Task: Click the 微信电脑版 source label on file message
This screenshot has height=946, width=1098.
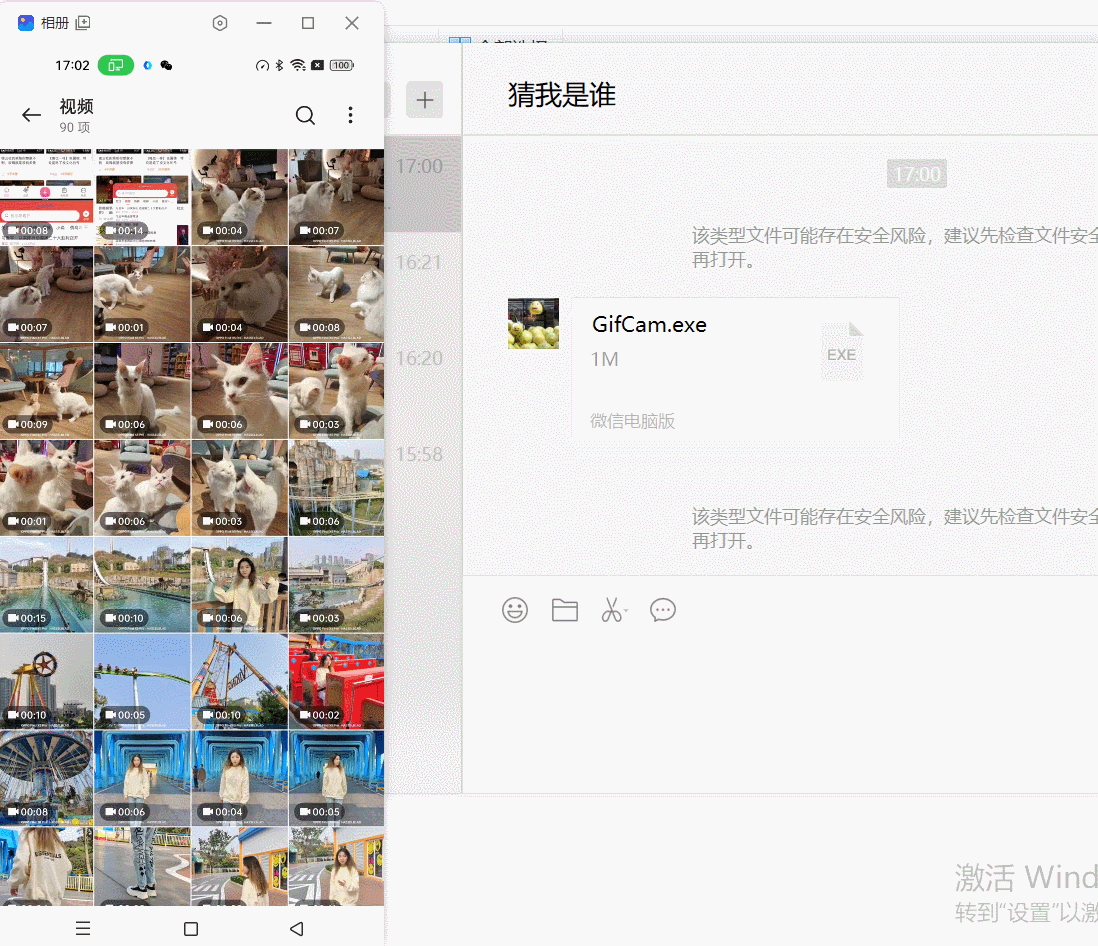Action: pyautogui.click(x=632, y=421)
